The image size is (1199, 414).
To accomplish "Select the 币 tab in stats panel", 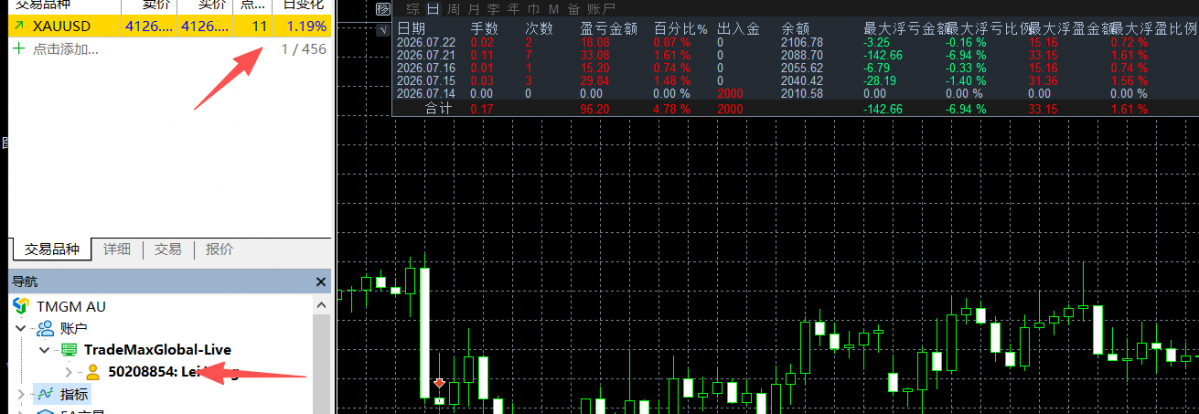I will tap(533, 9).
